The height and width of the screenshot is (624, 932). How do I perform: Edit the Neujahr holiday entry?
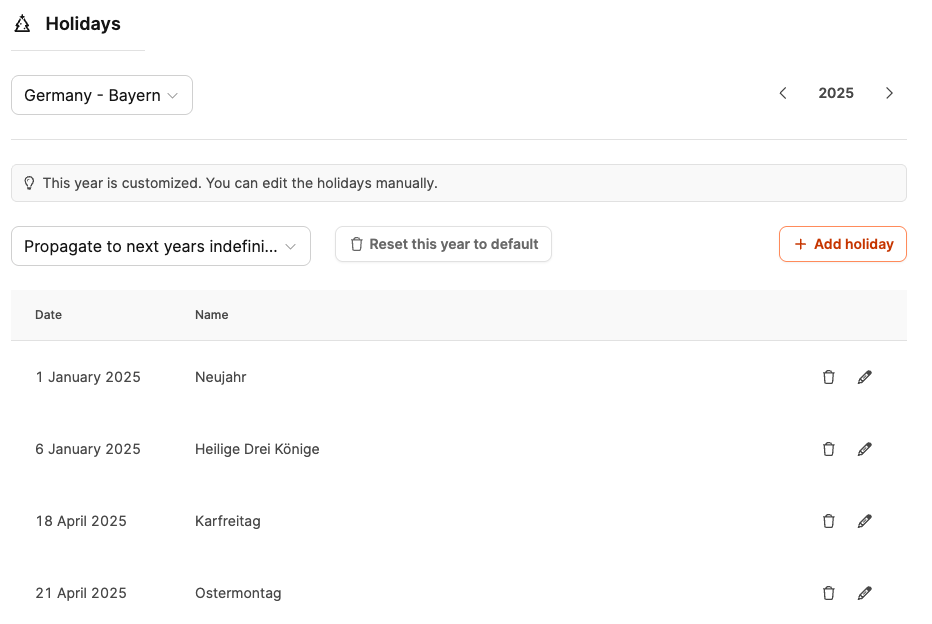click(x=865, y=377)
